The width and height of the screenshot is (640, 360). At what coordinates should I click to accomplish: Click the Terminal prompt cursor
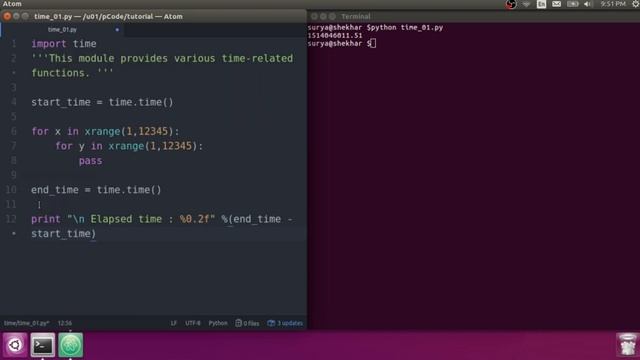coord(373,43)
